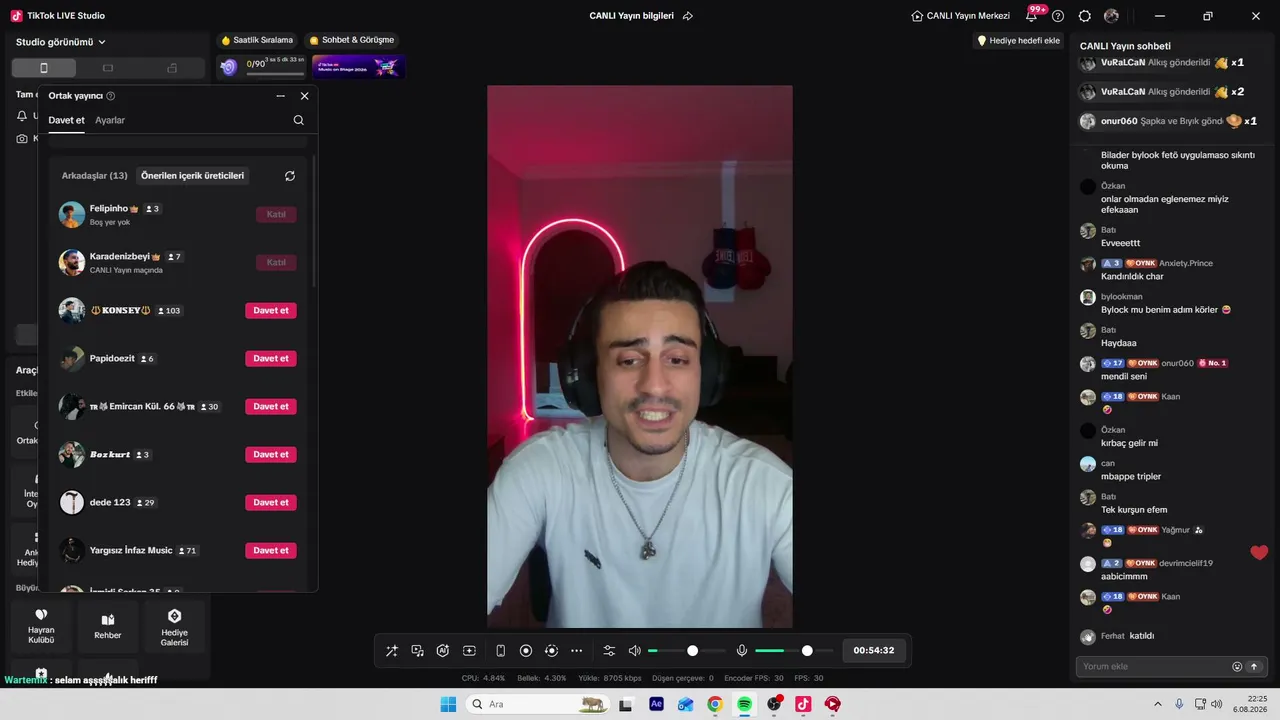
Task: Open CANLI Yayın Merkezi
Action: (x=961, y=16)
